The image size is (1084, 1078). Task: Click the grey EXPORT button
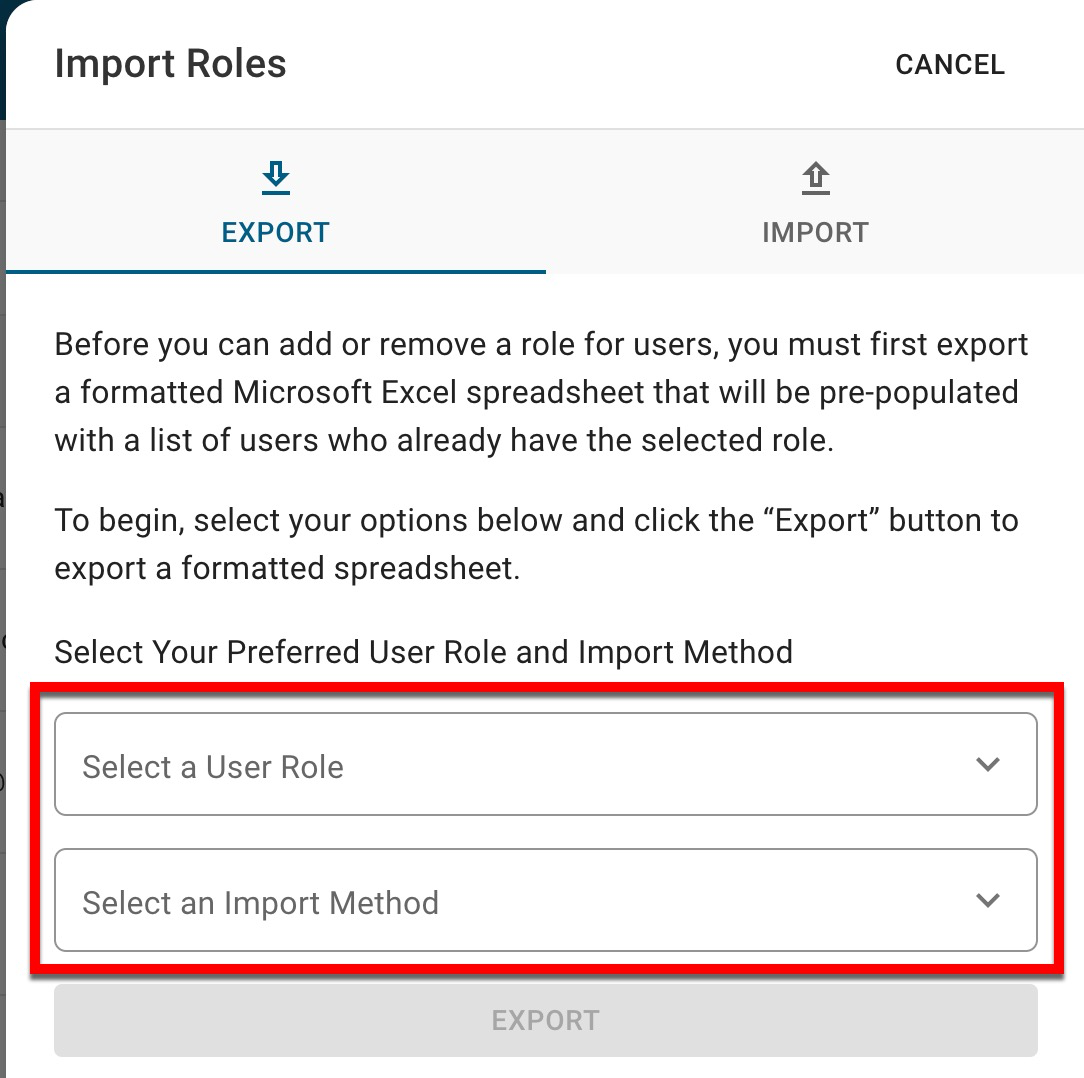(545, 1020)
